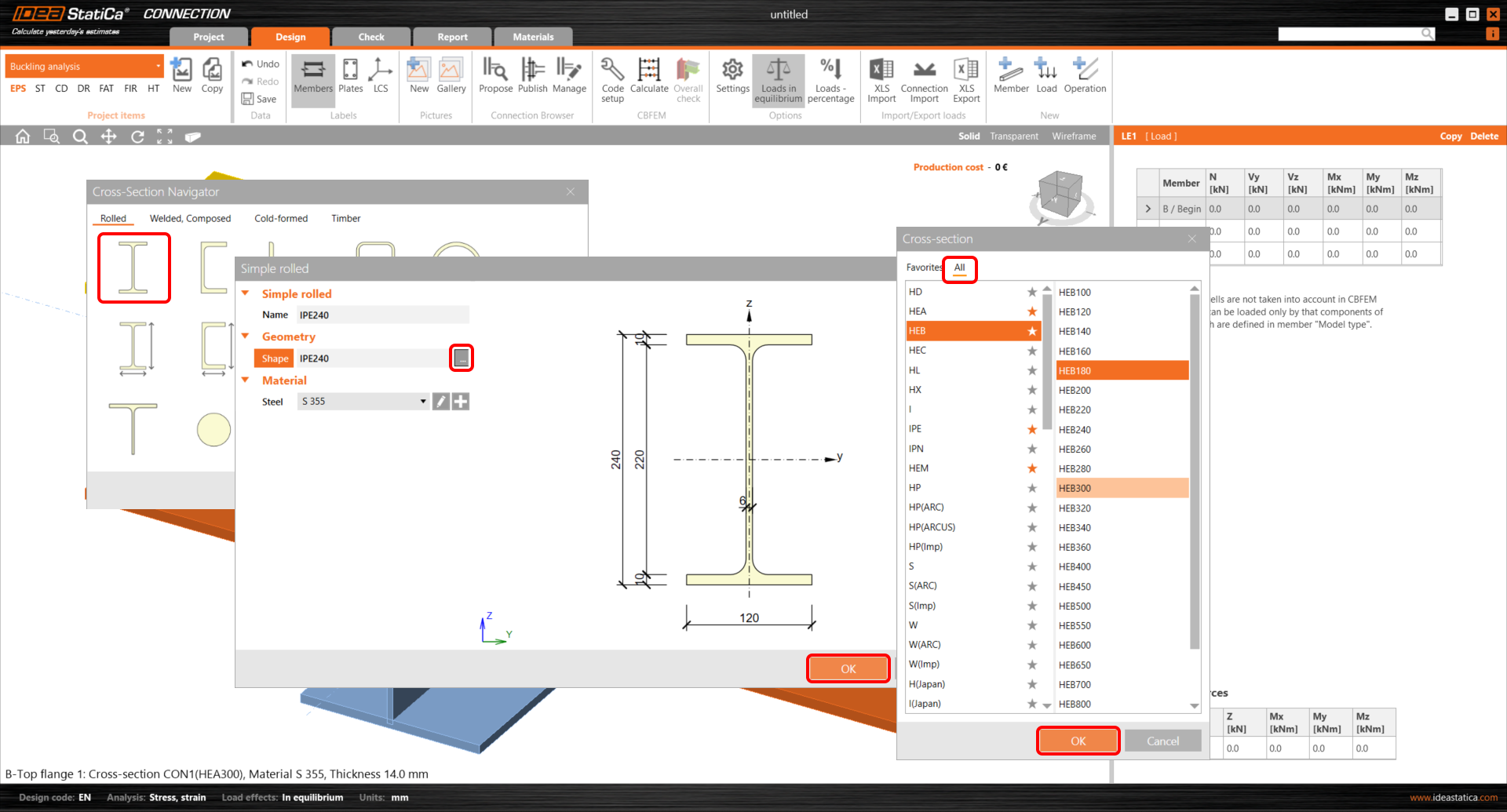Image resolution: width=1507 pixels, height=812 pixels.
Task: Toggle favorite star for HEA
Action: point(1032,311)
